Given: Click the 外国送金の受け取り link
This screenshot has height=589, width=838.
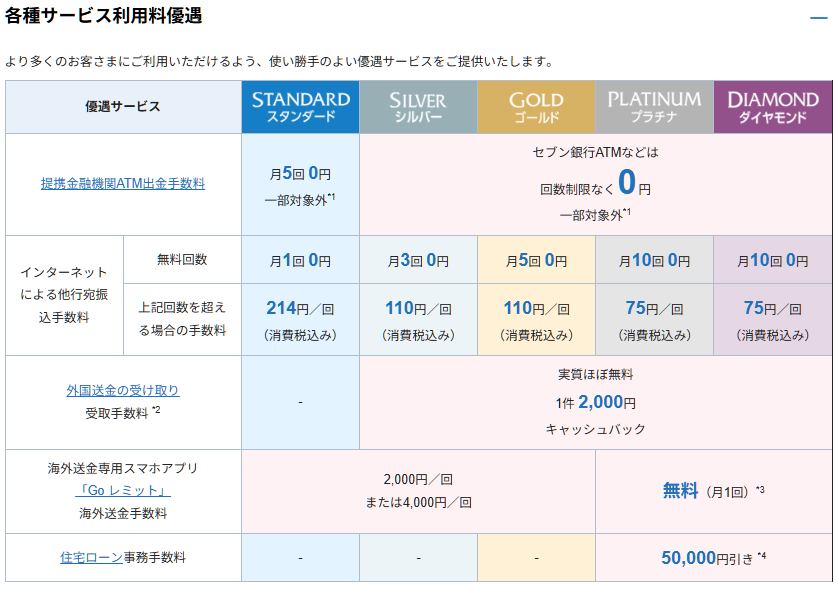Looking at the screenshot, I should click(123, 391).
